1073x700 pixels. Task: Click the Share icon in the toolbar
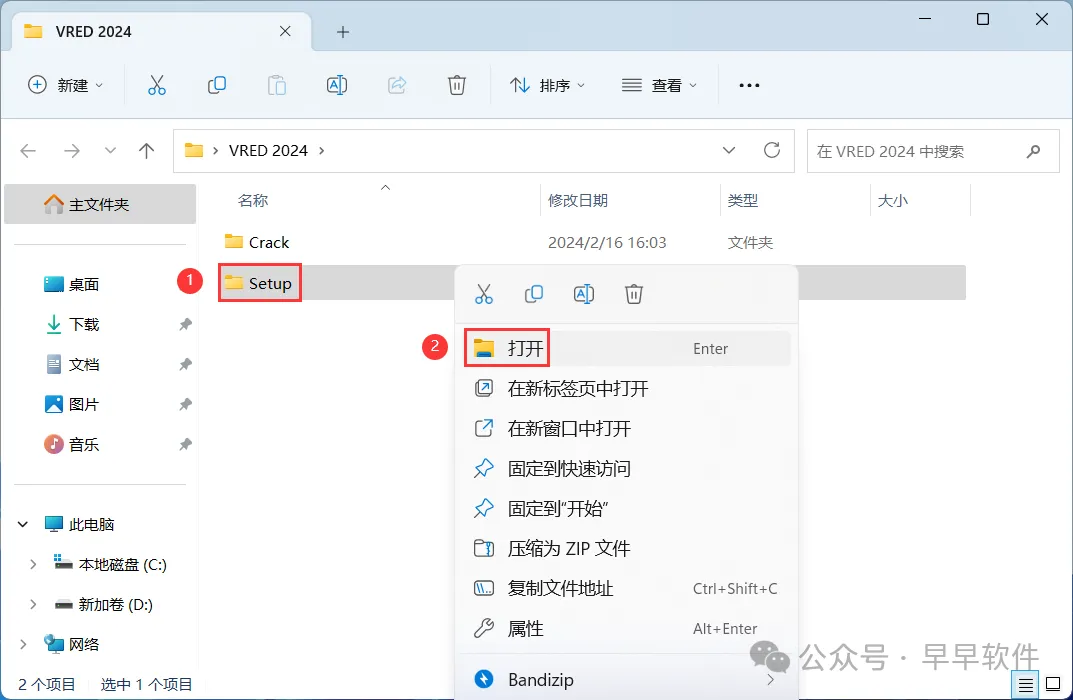(397, 85)
